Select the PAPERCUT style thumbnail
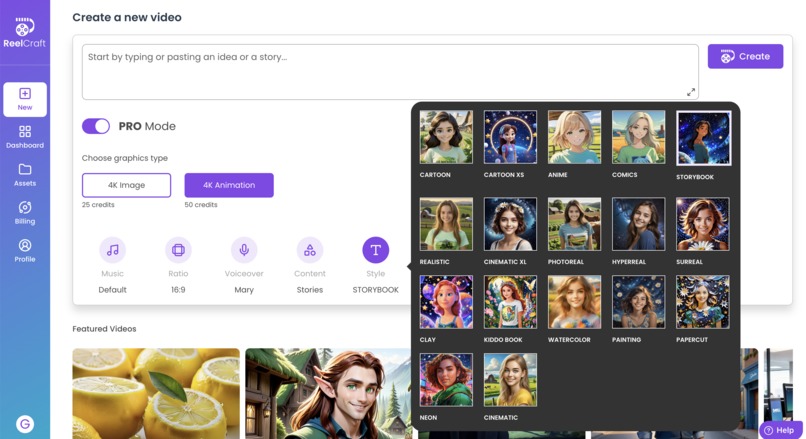 (x=703, y=302)
